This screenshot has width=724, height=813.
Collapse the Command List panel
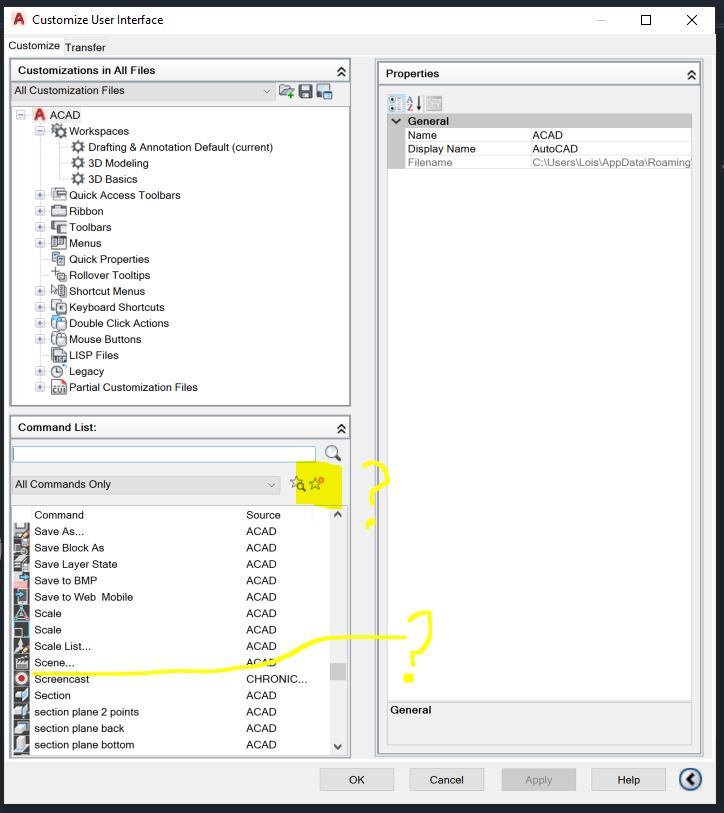341,428
